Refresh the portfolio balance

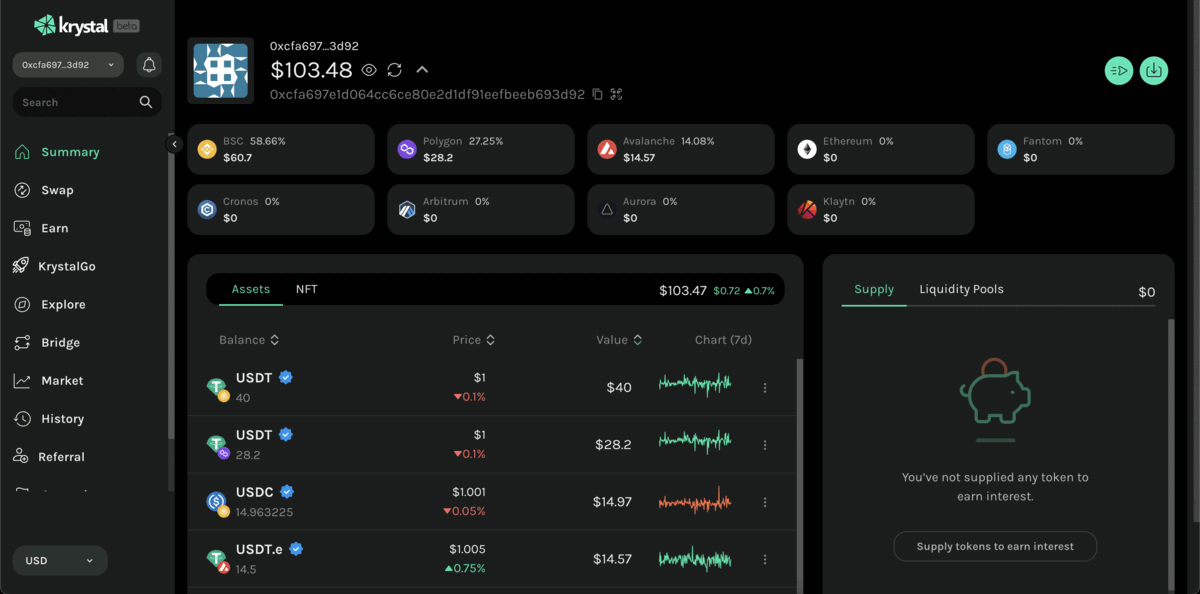click(395, 70)
